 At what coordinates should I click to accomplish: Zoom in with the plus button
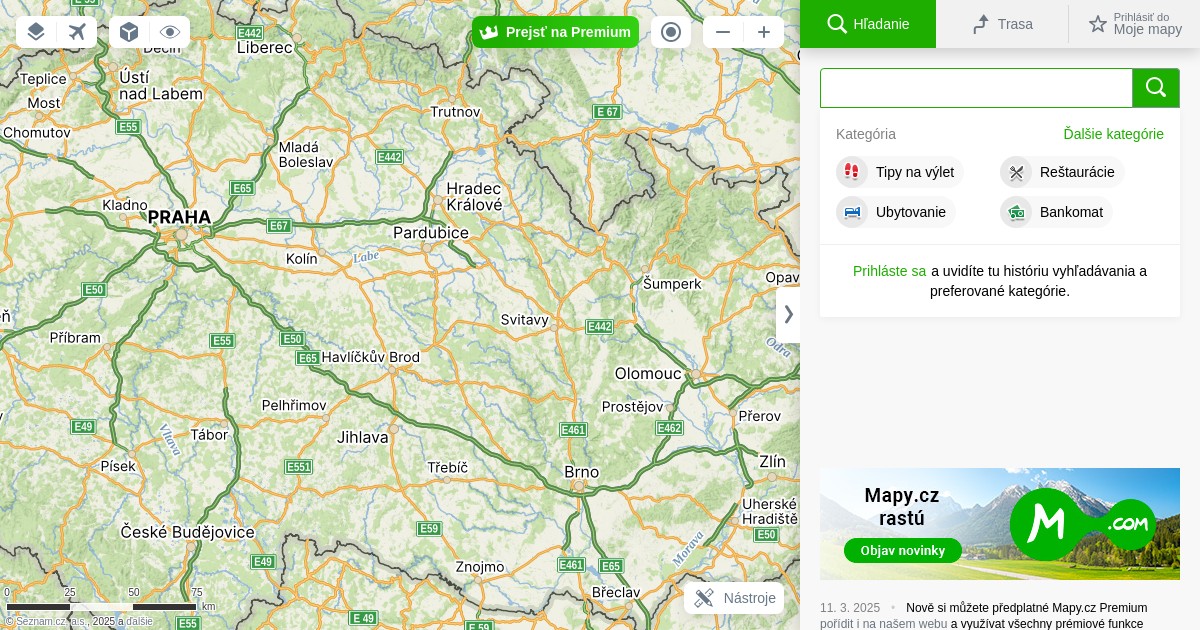[x=764, y=32]
